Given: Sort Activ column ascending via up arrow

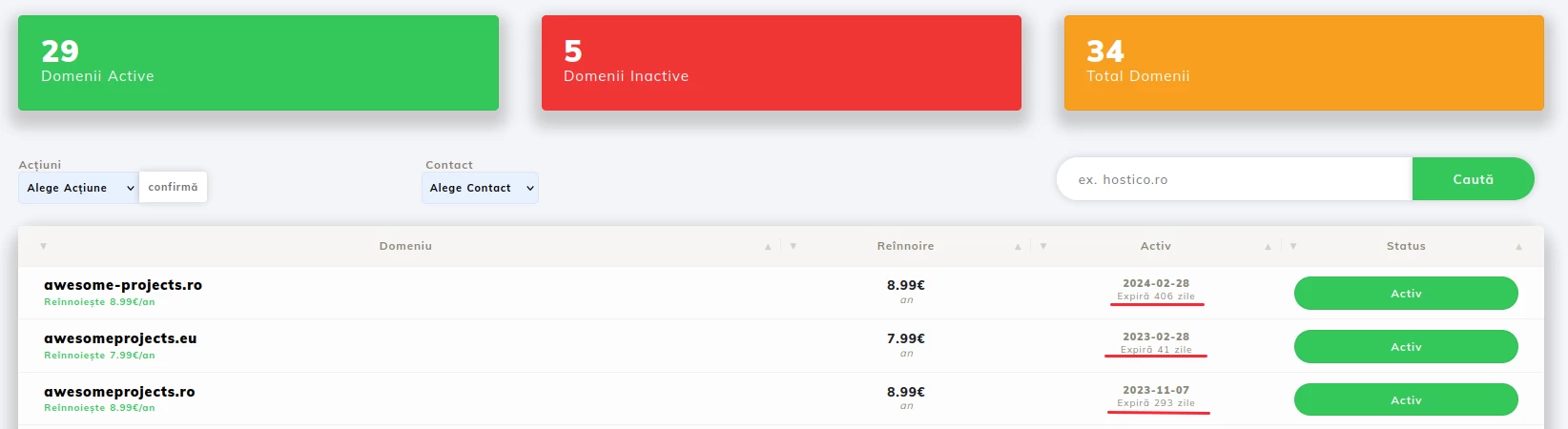Looking at the screenshot, I should (1268, 246).
